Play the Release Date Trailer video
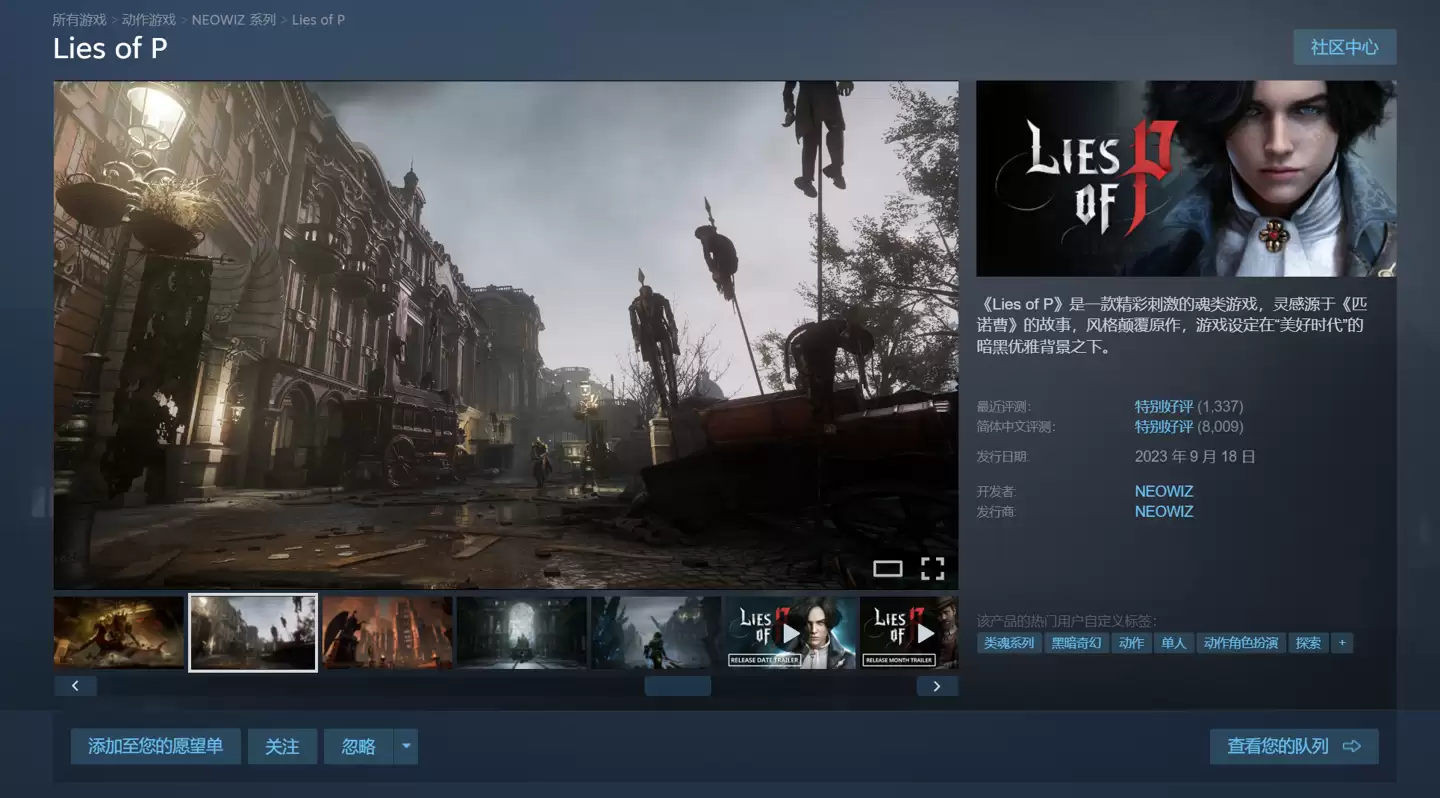The width and height of the screenshot is (1440, 798). 790,632
